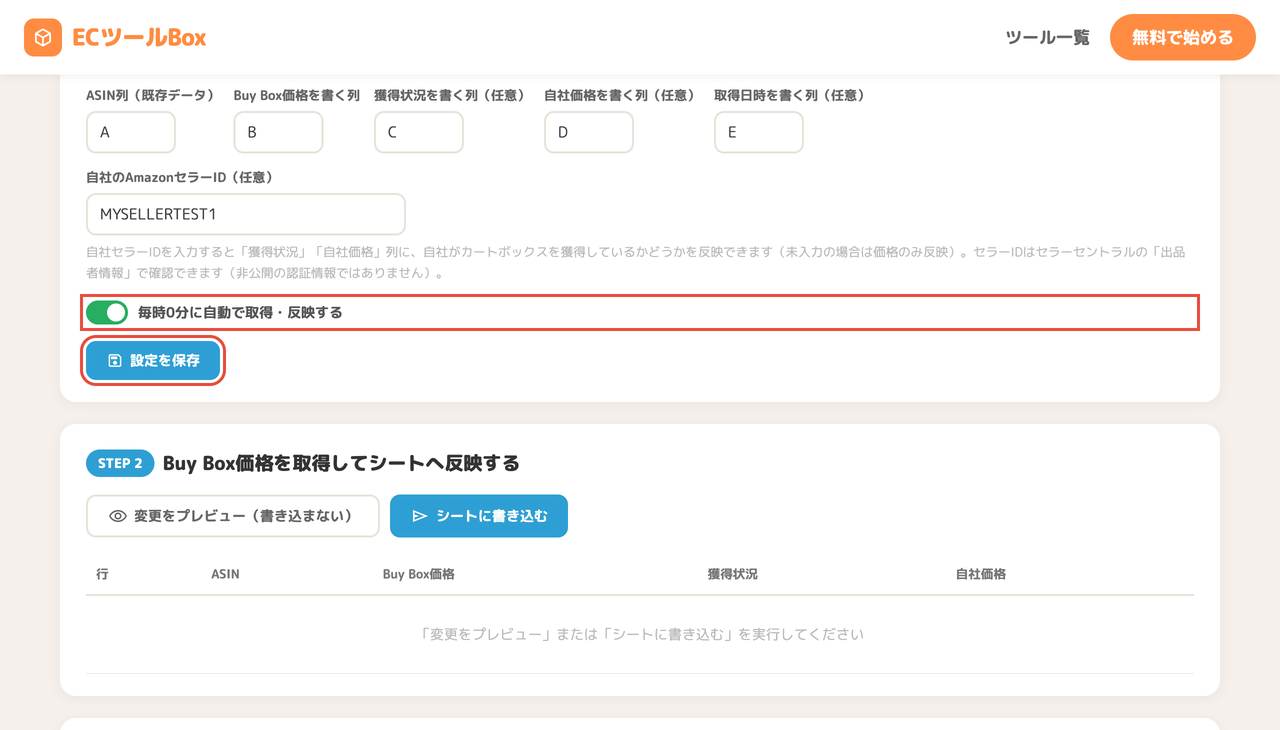The width and height of the screenshot is (1280, 730).
Task: Click the 行 table column header
Action: pos(102,574)
